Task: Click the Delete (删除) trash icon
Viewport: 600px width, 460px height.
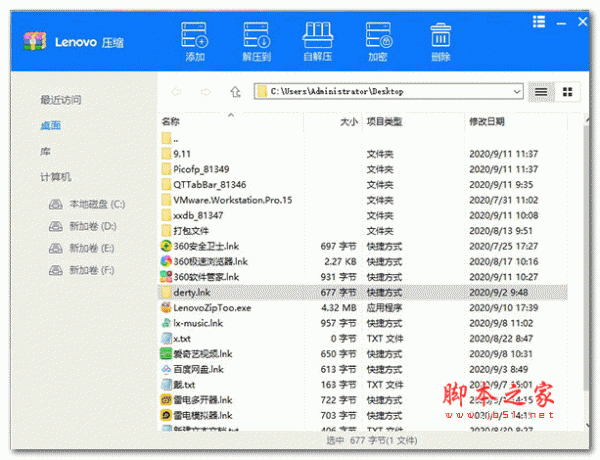Action: 440,41
